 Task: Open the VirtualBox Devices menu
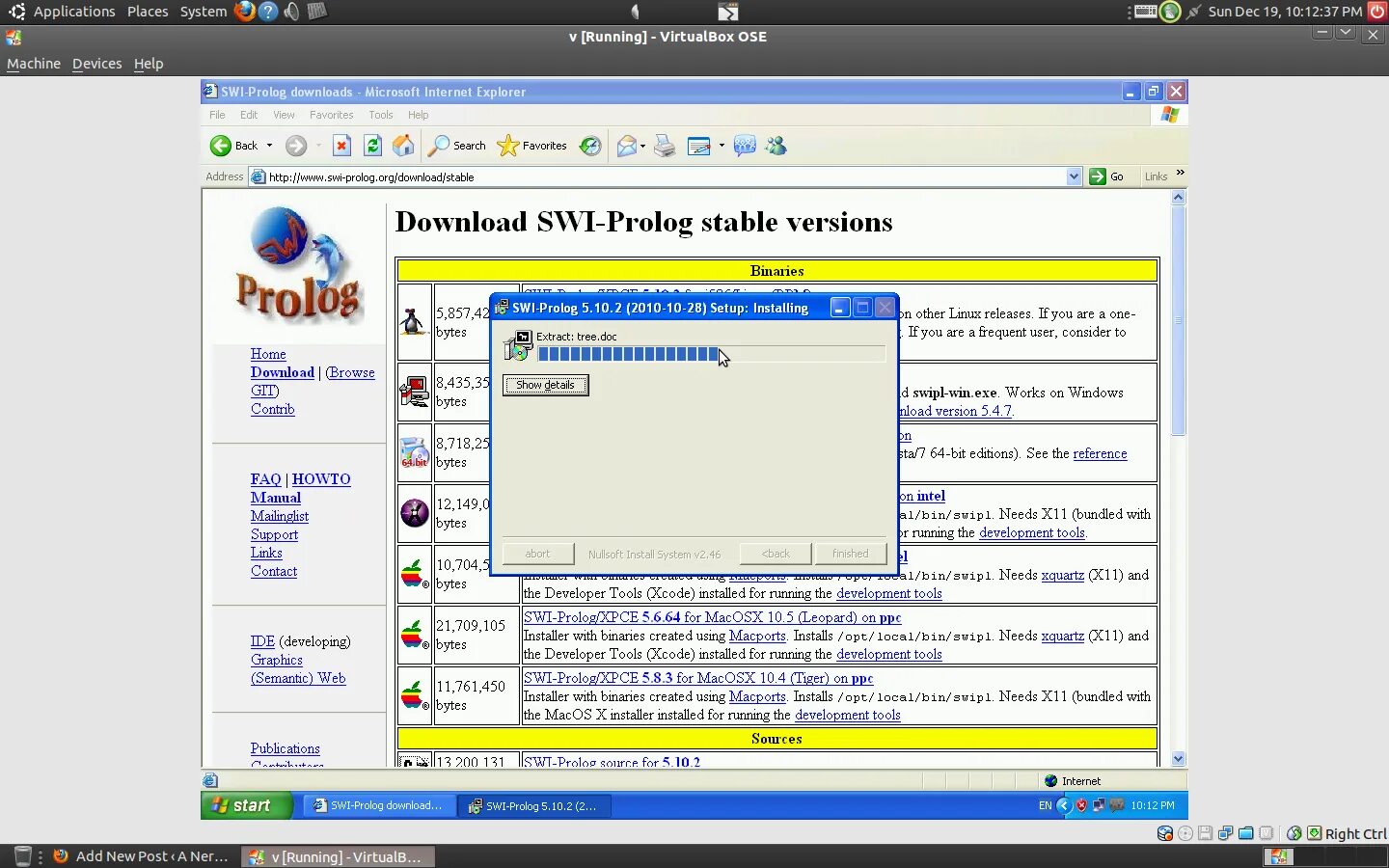pos(97,64)
